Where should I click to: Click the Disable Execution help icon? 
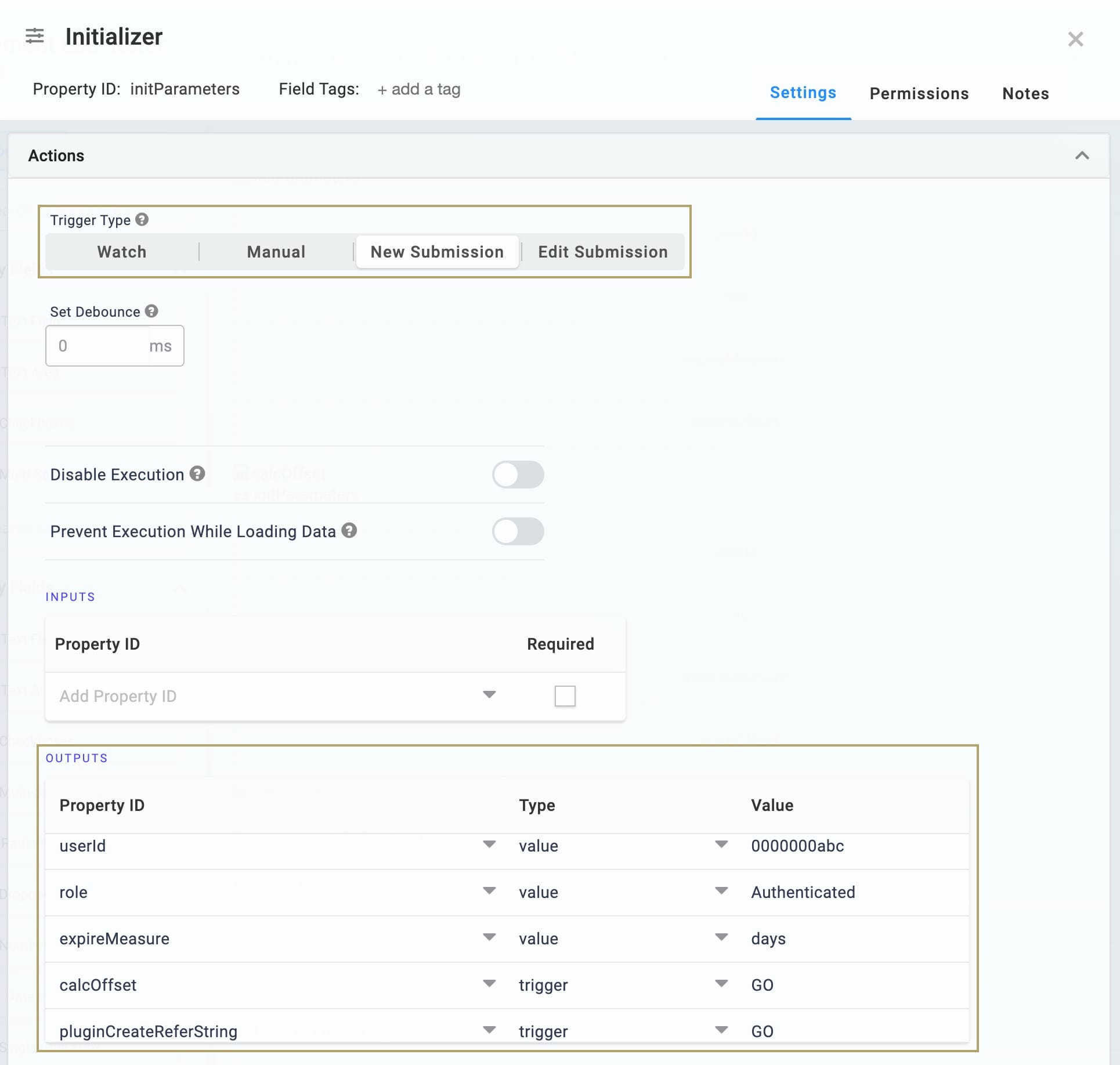click(x=197, y=473)
